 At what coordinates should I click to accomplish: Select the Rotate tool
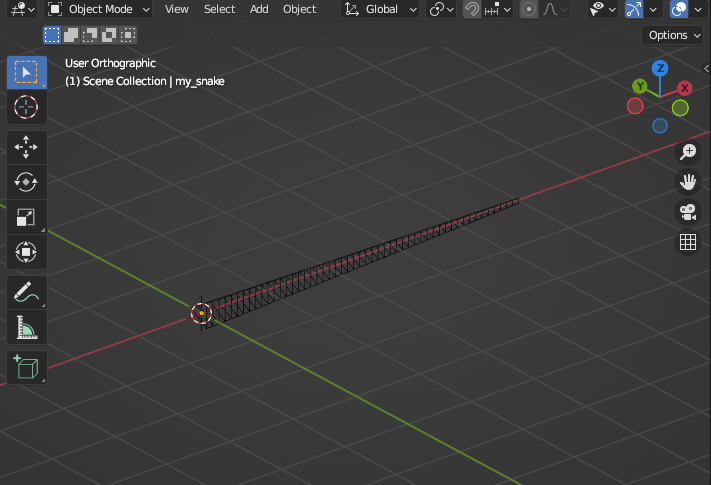(x=26, y=182)
